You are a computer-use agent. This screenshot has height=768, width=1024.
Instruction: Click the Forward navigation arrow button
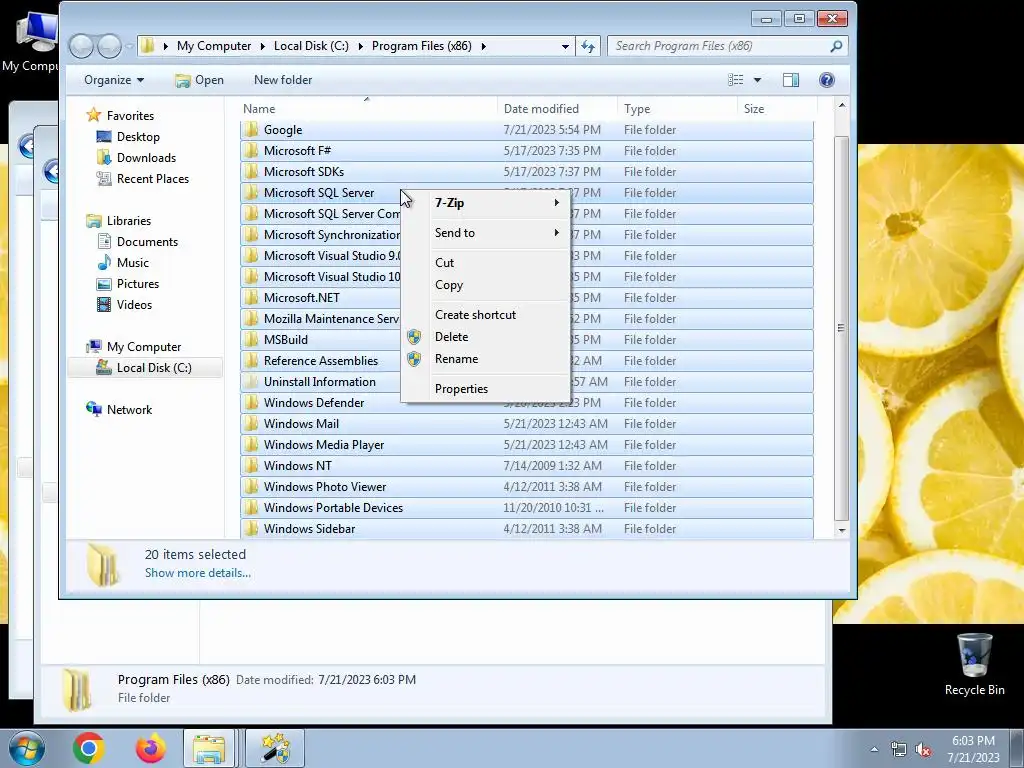coord(109,46)
